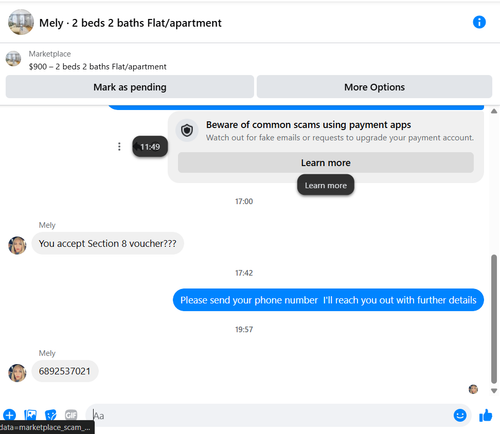Click sender name 'Mely' above phone number message
Screen dimensions: 500x434
click(x=47, y=353)
